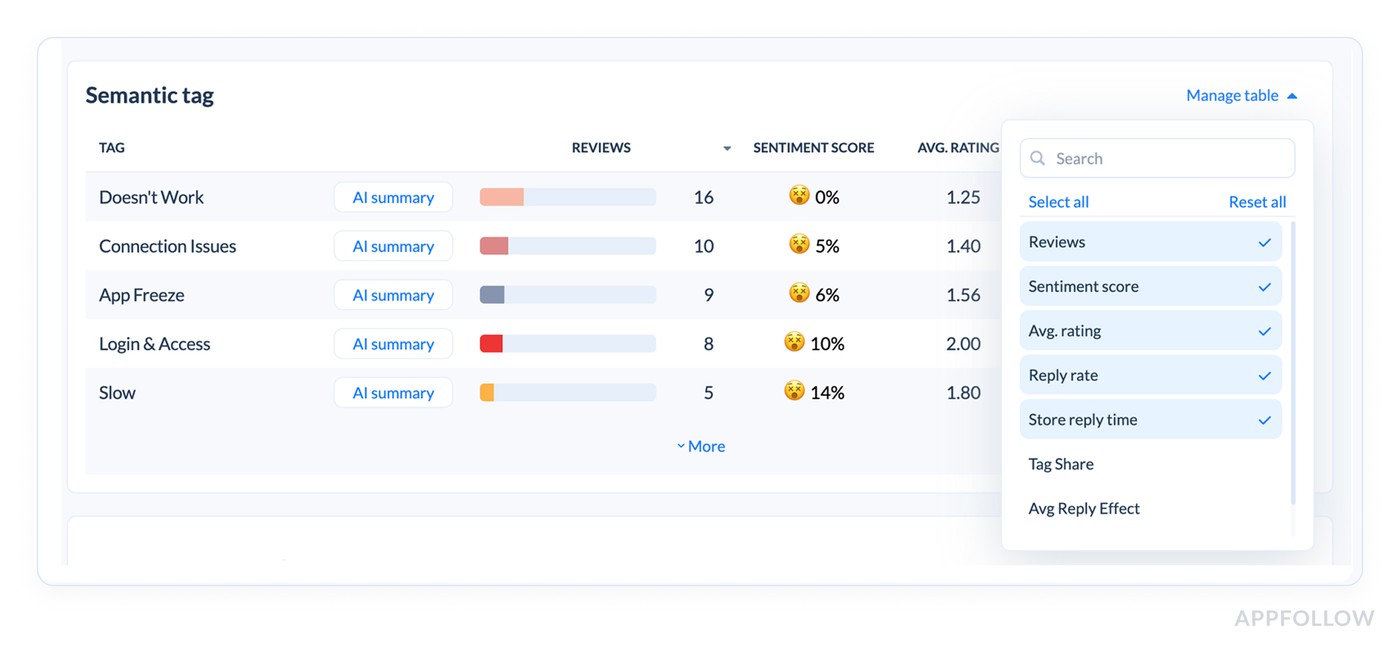Click the dizzy-face sentiment icon for Doesn't Work

point(795,197)
